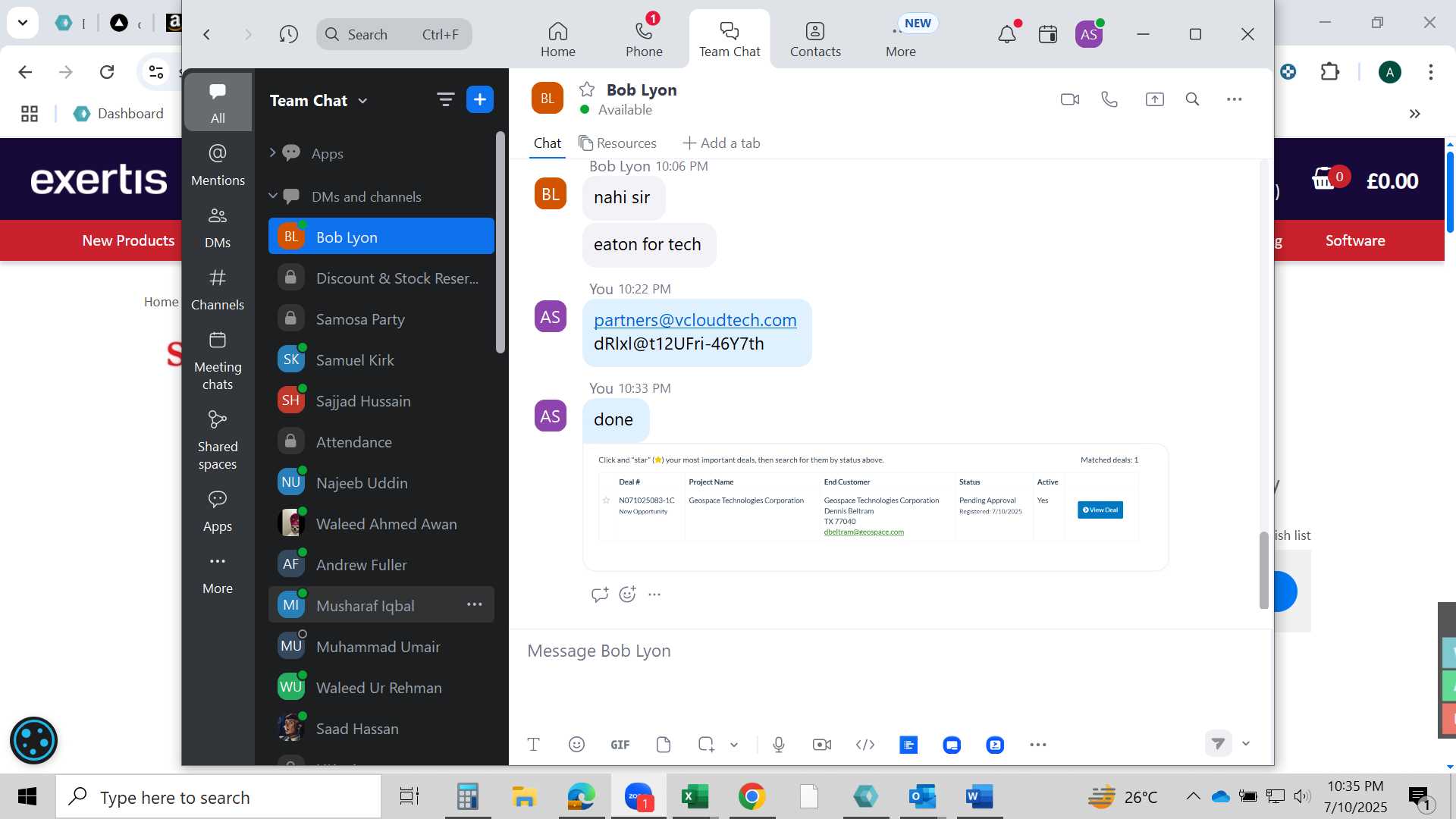
Task: Open the GIF picker
Action: tap(620, 745)
